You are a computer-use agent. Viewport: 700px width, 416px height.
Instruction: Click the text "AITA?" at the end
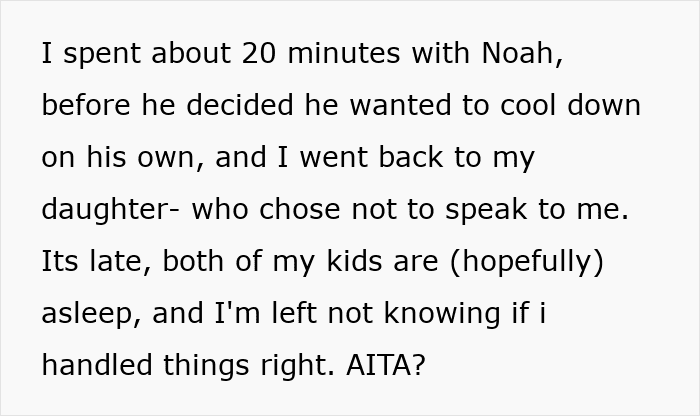tap(386, 365)
